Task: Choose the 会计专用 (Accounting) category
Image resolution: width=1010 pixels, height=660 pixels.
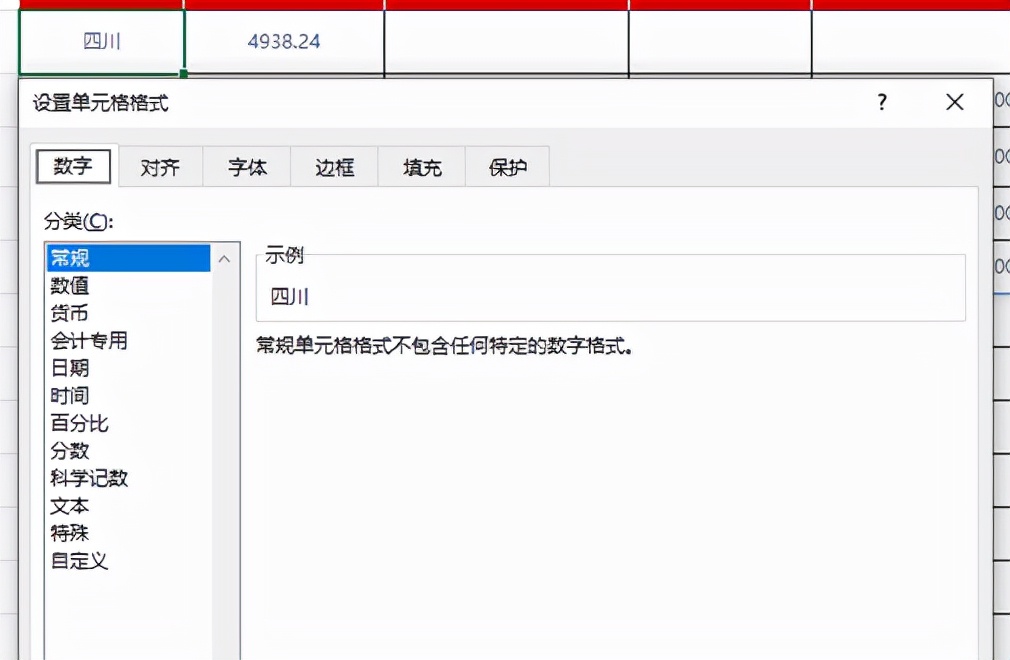Action: click(x=88, y=340)
